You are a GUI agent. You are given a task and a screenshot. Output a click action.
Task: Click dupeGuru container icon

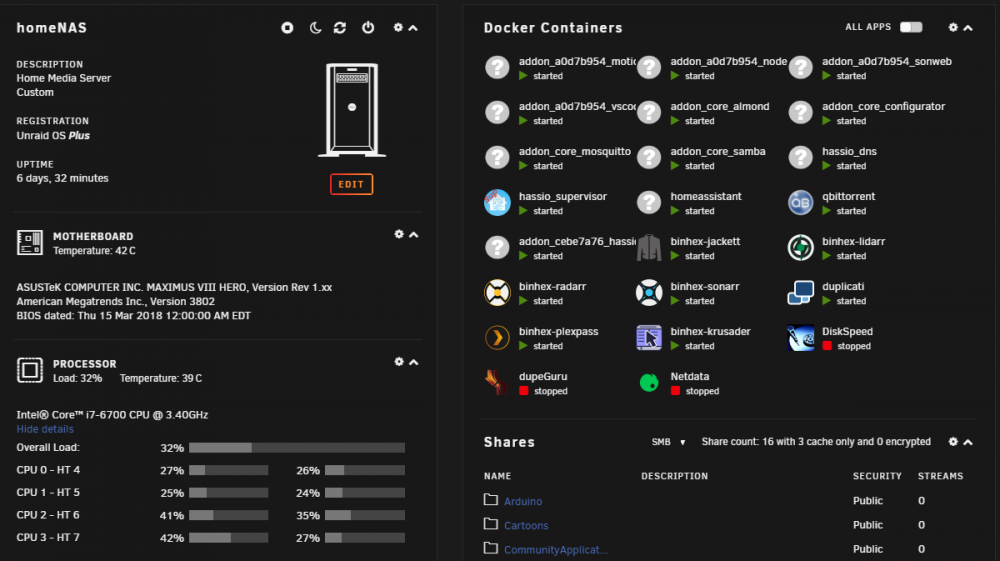coord(497,382)
